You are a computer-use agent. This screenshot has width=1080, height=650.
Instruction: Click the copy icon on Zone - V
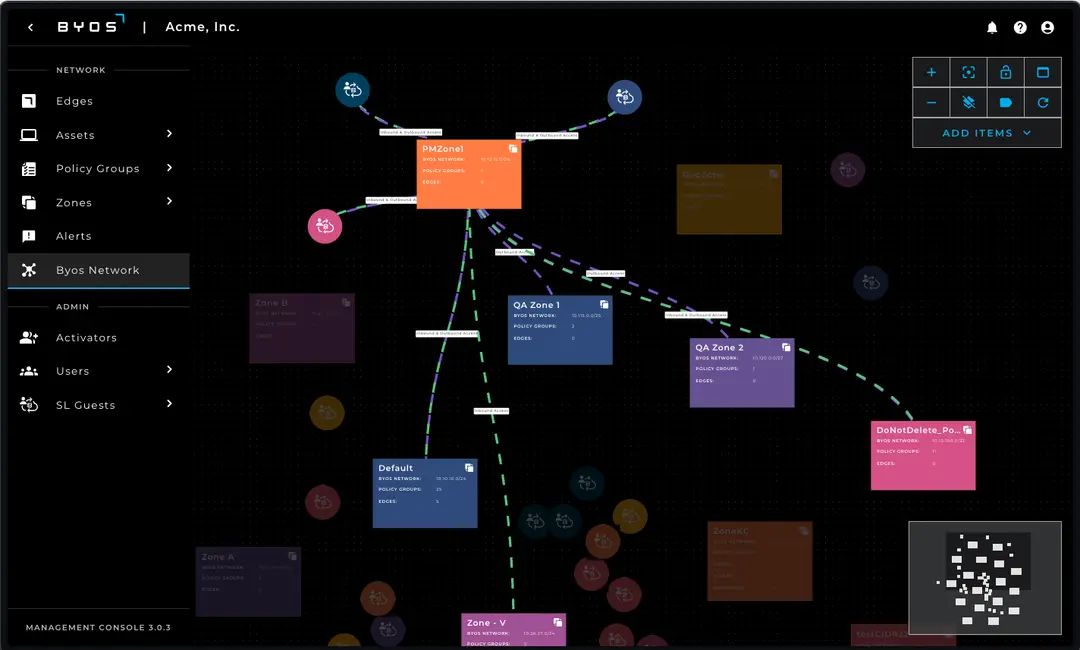(558, 622)
